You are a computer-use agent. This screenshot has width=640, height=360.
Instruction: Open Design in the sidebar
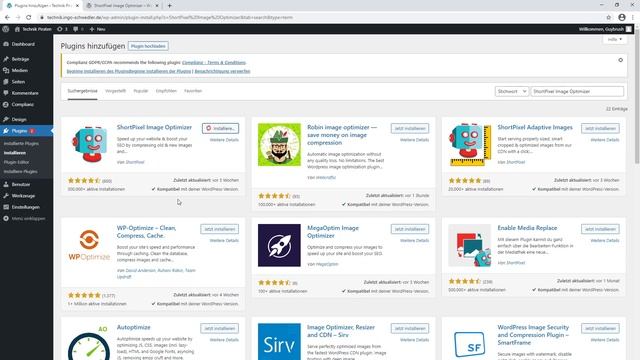tap(19, 120)
